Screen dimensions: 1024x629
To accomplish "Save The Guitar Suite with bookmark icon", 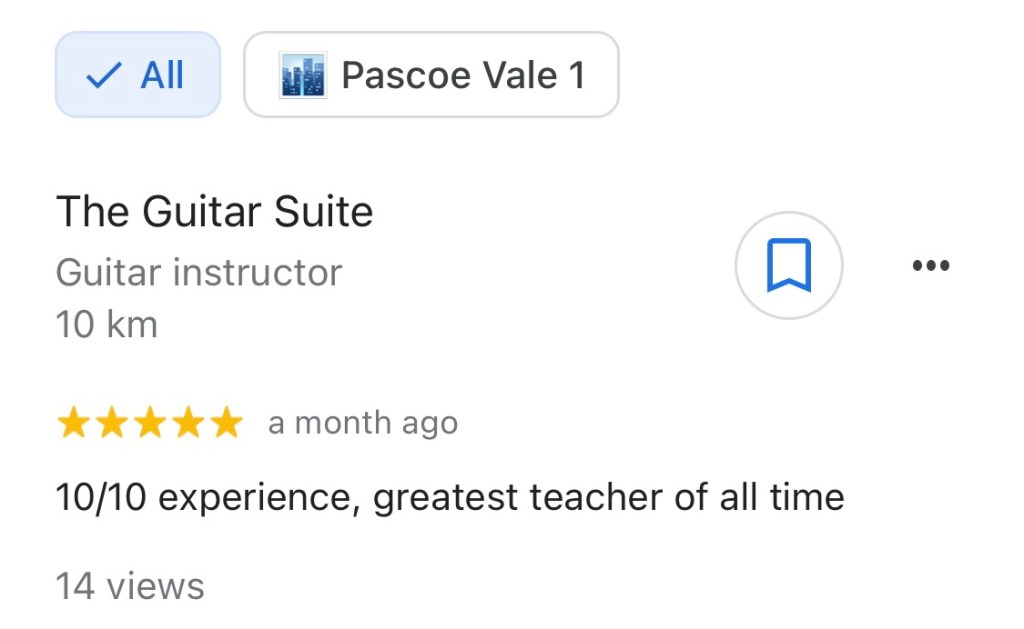I will click(788, 265).
